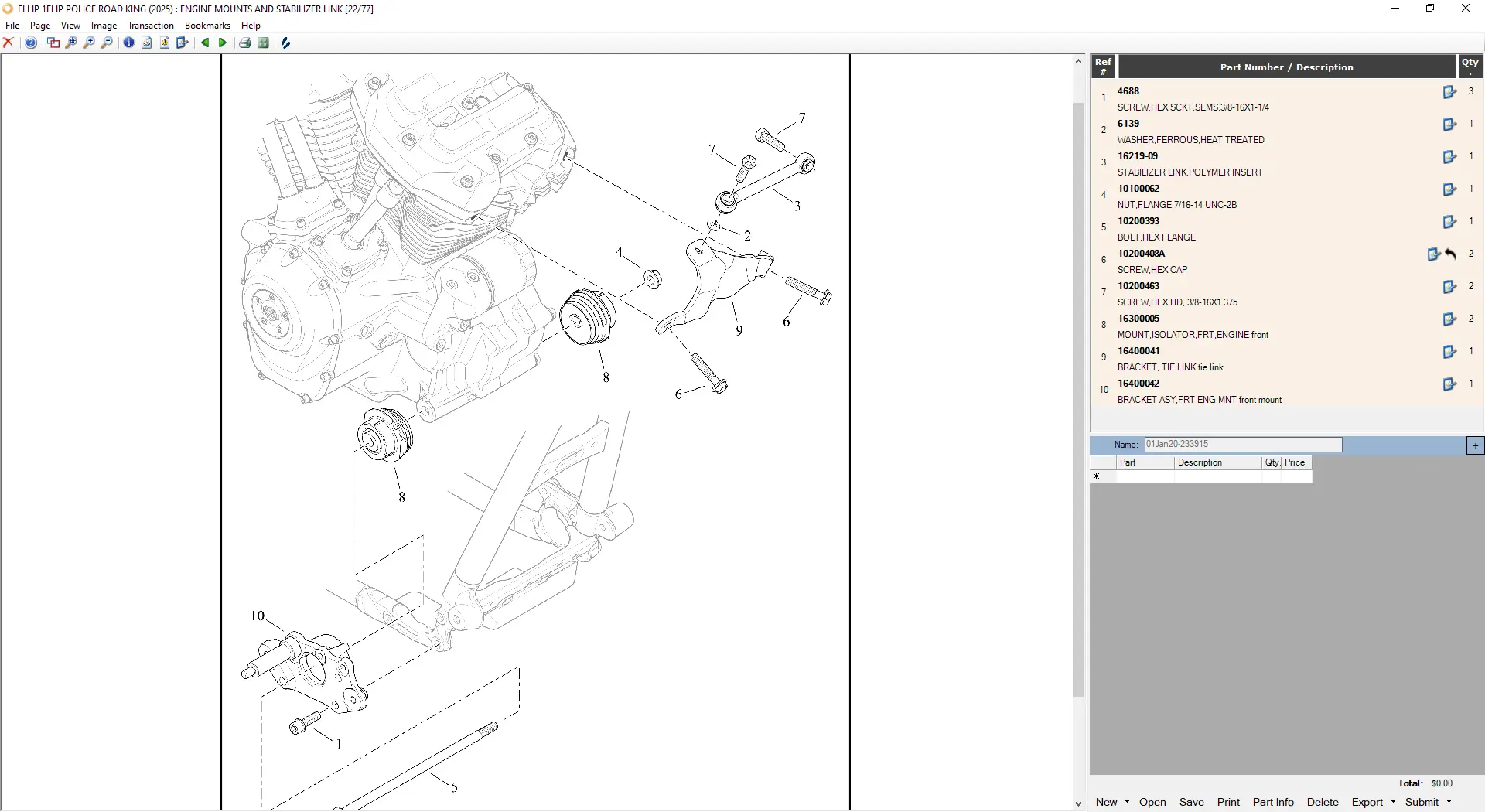Click the zoom out magnifier icon
The height and width of the screenshot is (812, 1485).
pyautogui.click(x=107, y=43)
